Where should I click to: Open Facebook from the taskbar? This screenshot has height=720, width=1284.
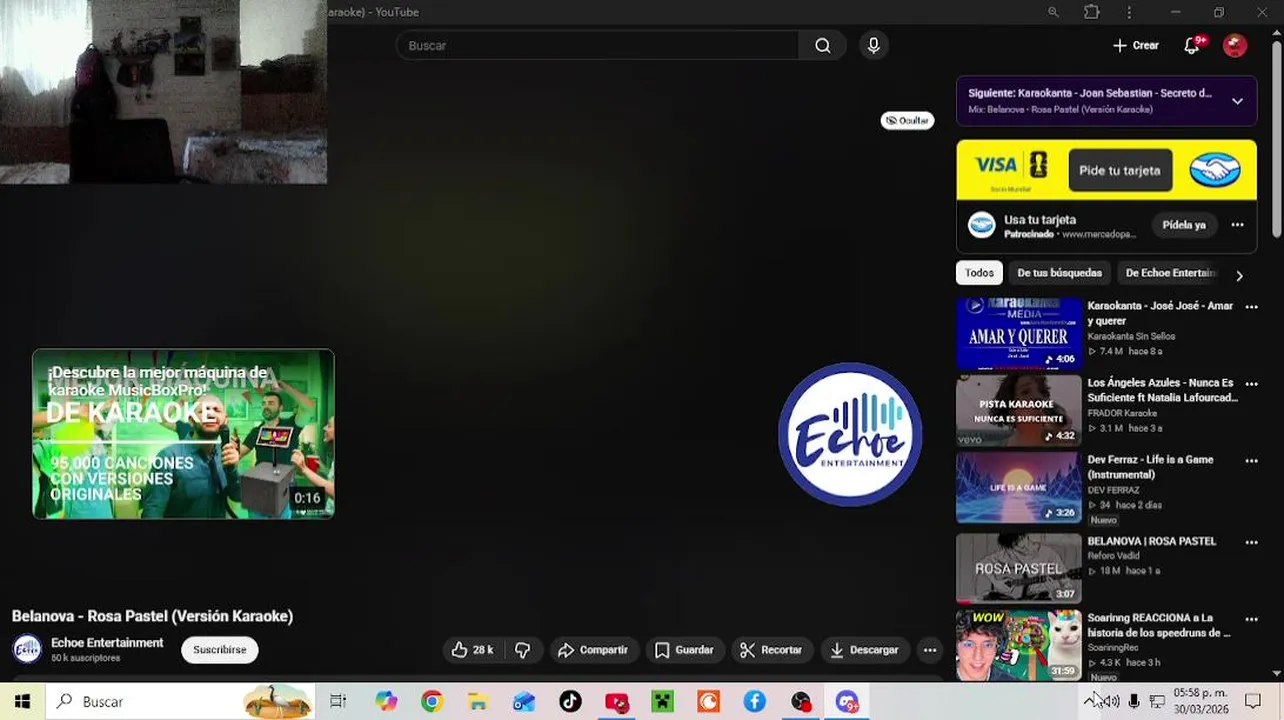(754, 702)
